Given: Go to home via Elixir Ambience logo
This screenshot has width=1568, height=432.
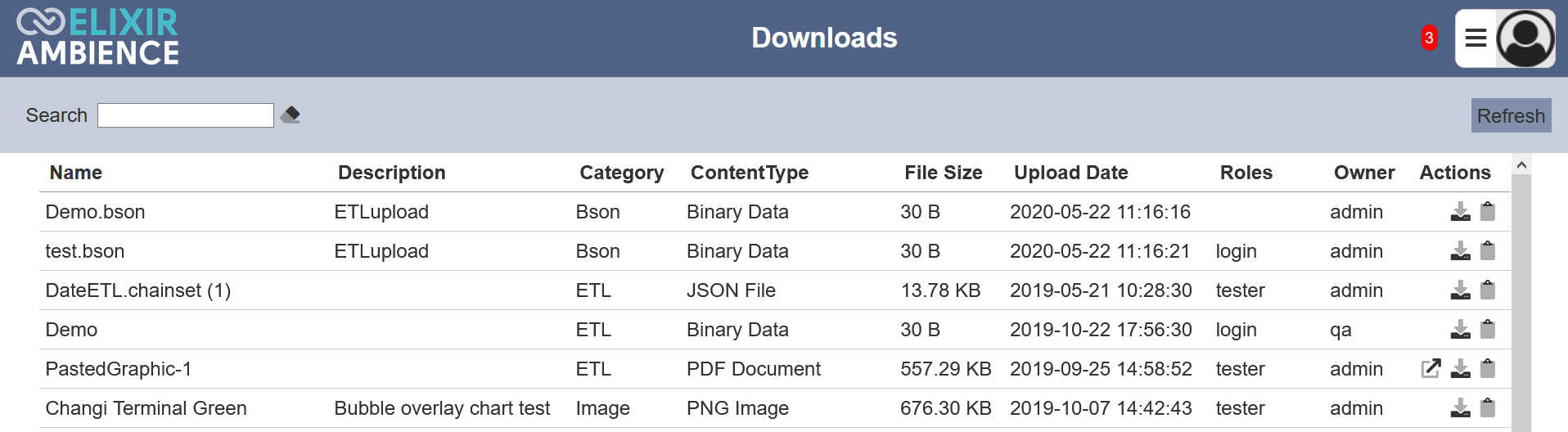Looking at the screenshot, I should pos(98,38).
